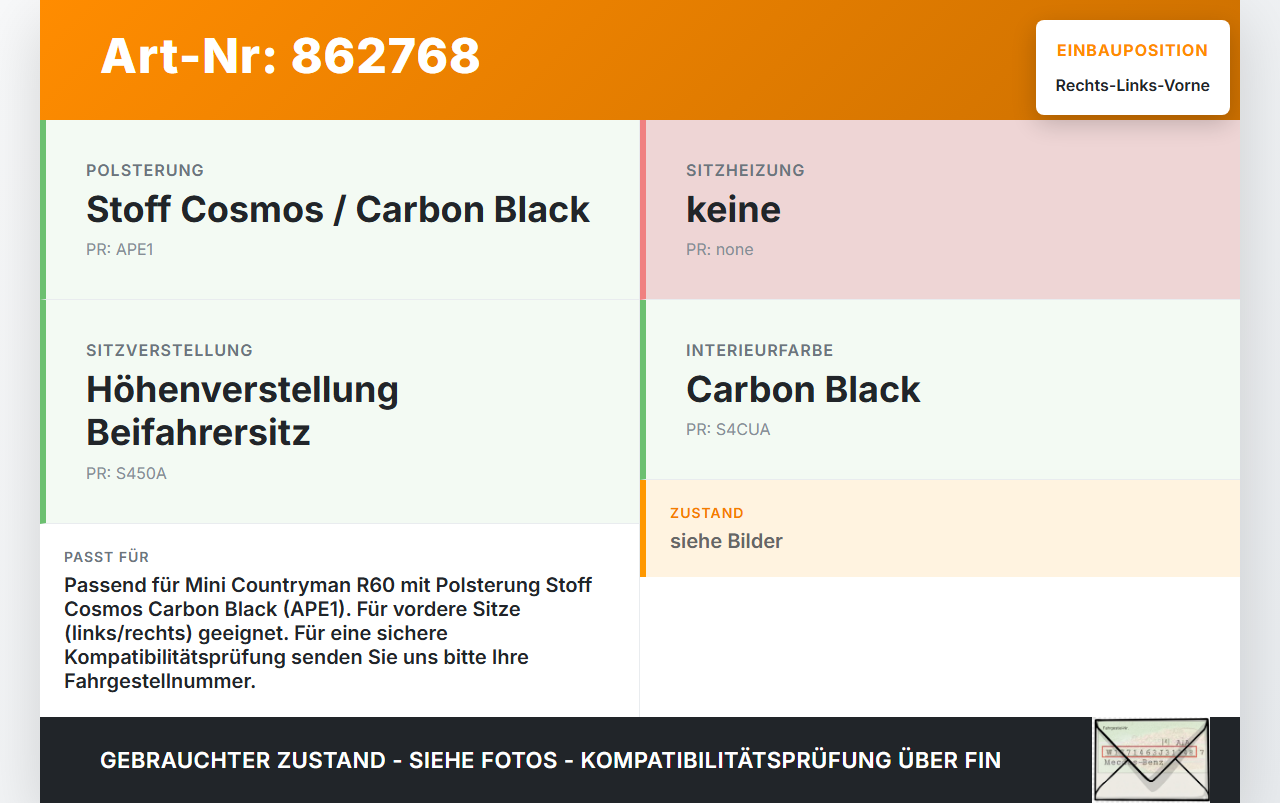This screenshot has height=803, width=1280.
Task: Click the Zustand 'siehe Bilder' box
Action: coord(940,528)
